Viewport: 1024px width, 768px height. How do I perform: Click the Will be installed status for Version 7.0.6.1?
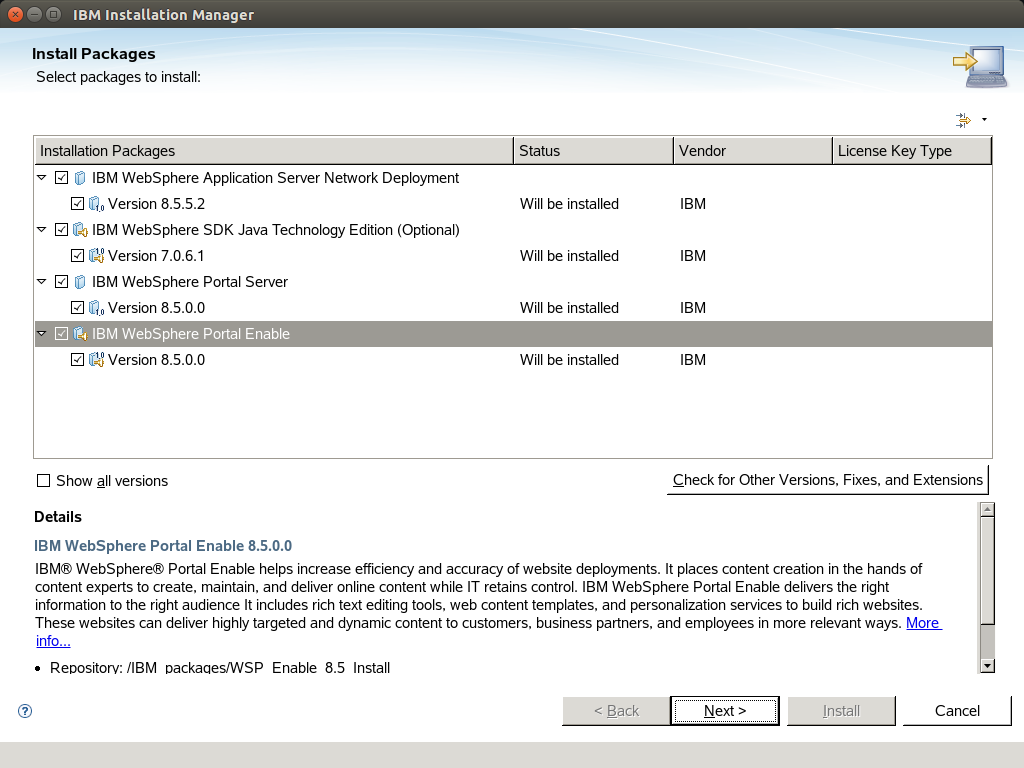coord(569,256)
